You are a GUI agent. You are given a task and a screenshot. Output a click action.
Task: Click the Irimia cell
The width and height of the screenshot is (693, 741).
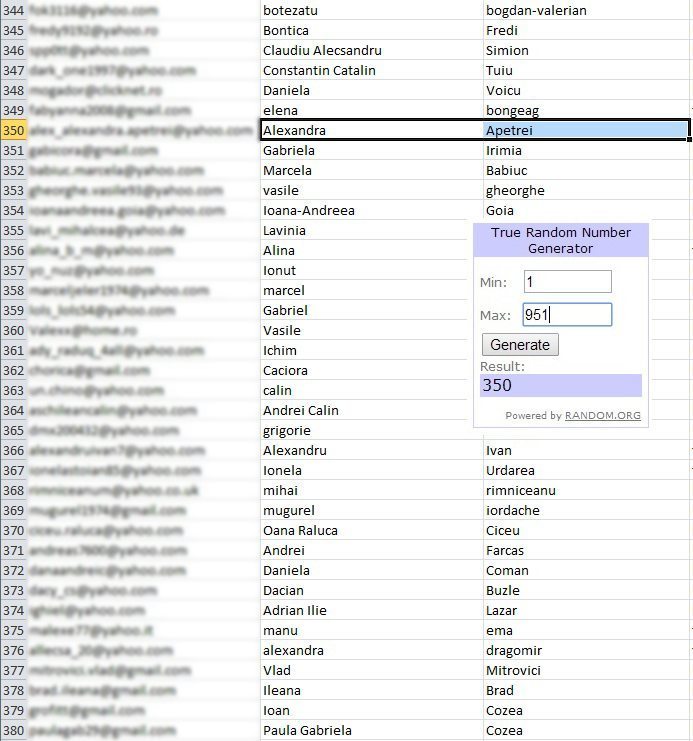(586, 150)
